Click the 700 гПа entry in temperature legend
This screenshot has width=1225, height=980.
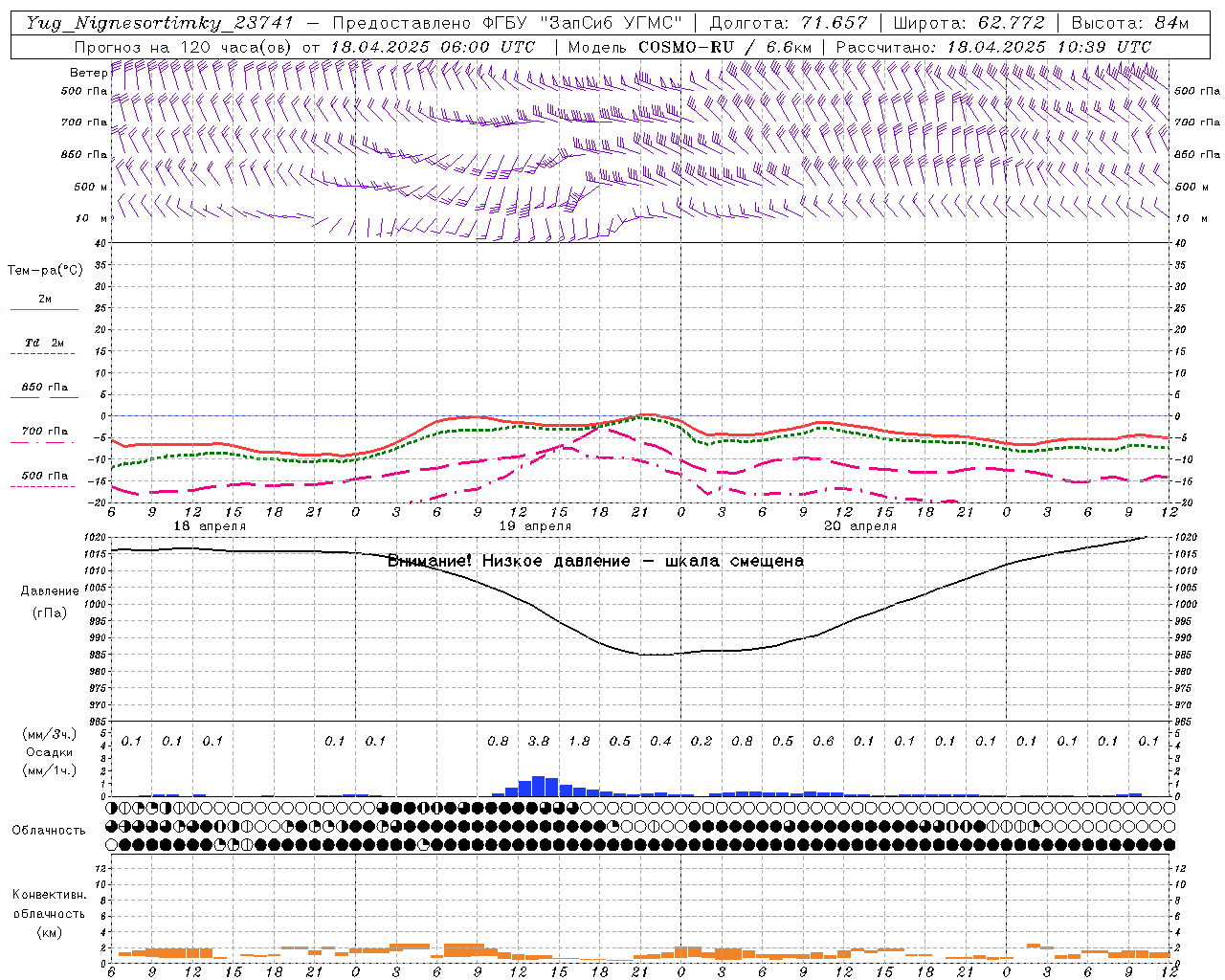[x=45, y=432]
